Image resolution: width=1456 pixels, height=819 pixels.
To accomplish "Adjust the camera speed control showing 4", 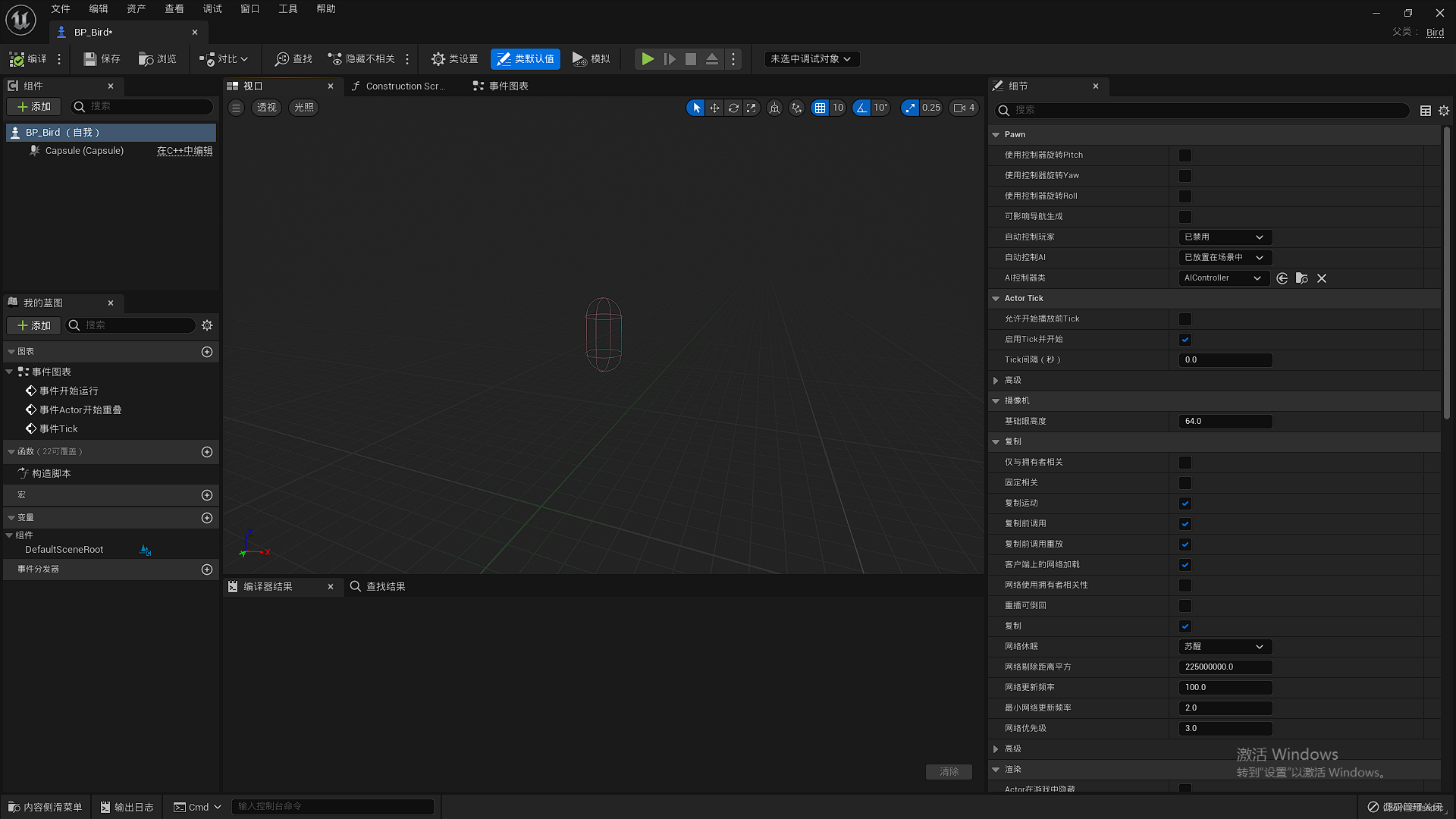I will click(963, 108).
